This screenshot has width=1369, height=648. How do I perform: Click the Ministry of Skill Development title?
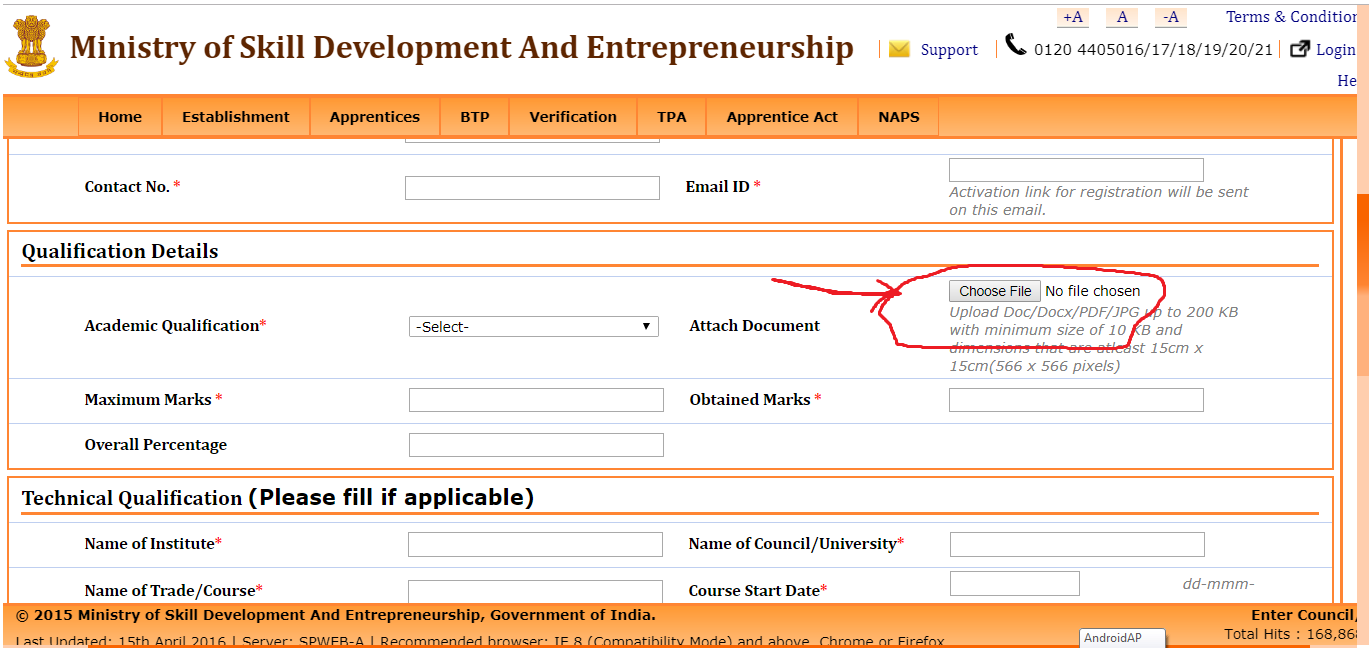462,47
